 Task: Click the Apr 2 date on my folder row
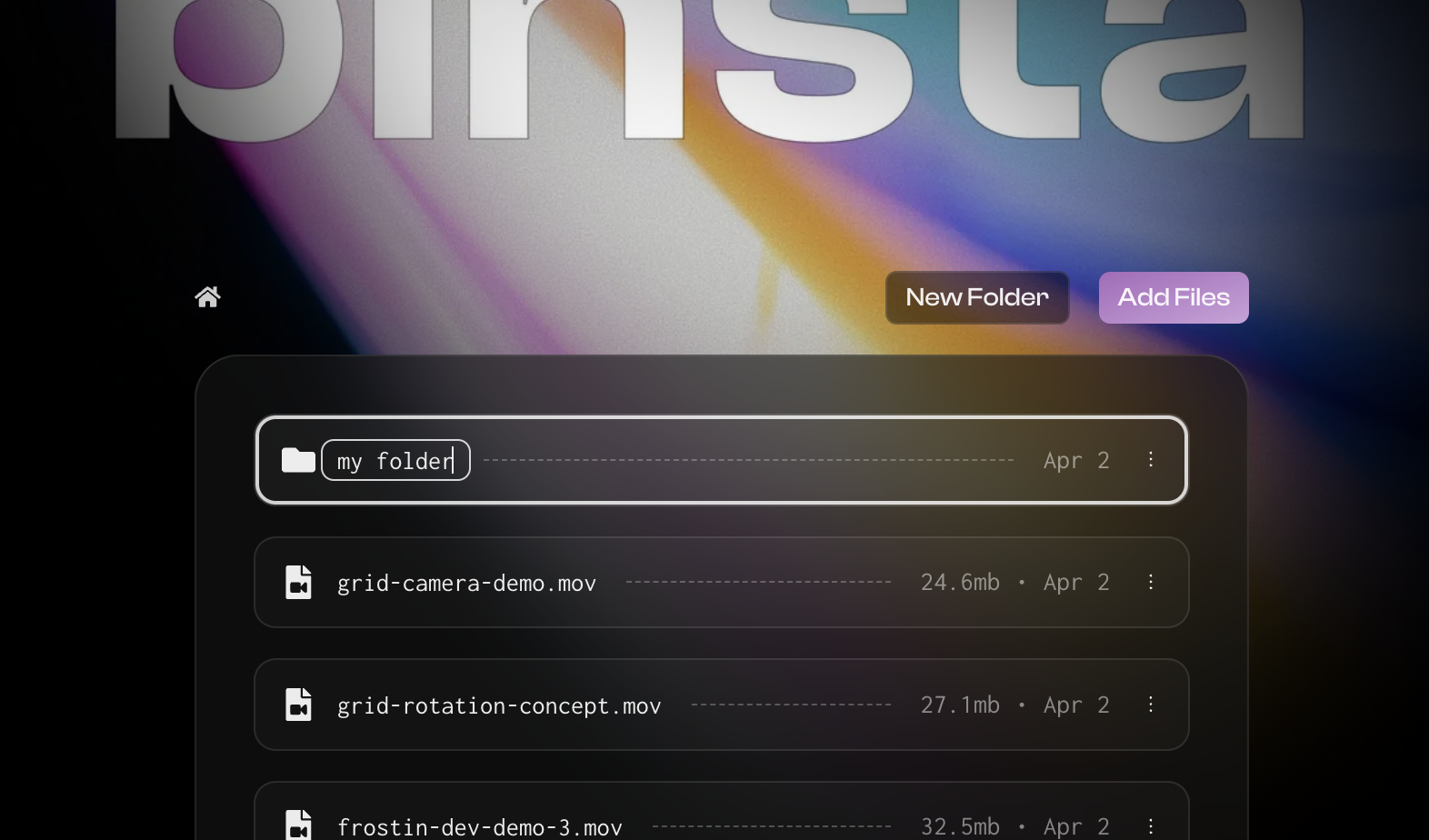pos(1076,460)
